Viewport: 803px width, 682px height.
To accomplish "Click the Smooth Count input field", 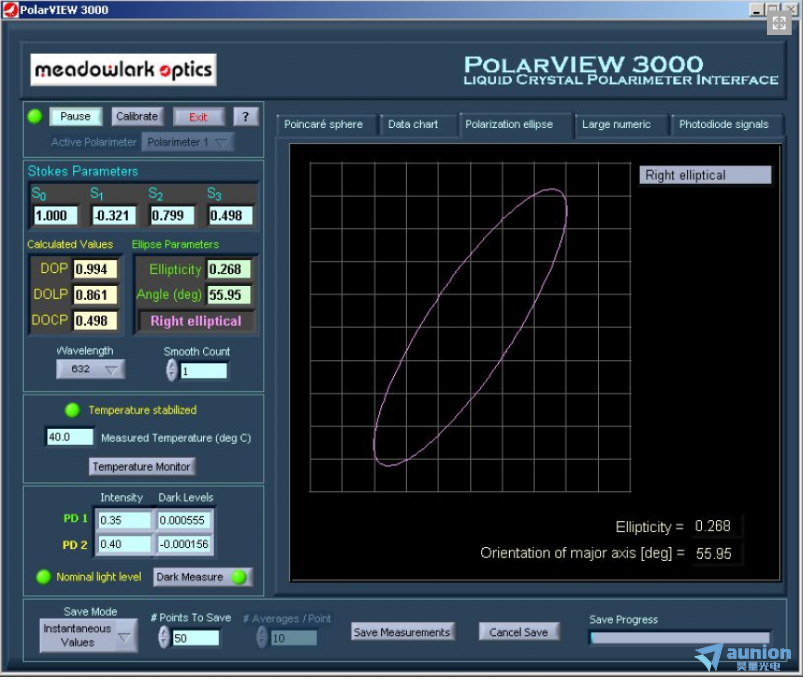I will (204, 372).
